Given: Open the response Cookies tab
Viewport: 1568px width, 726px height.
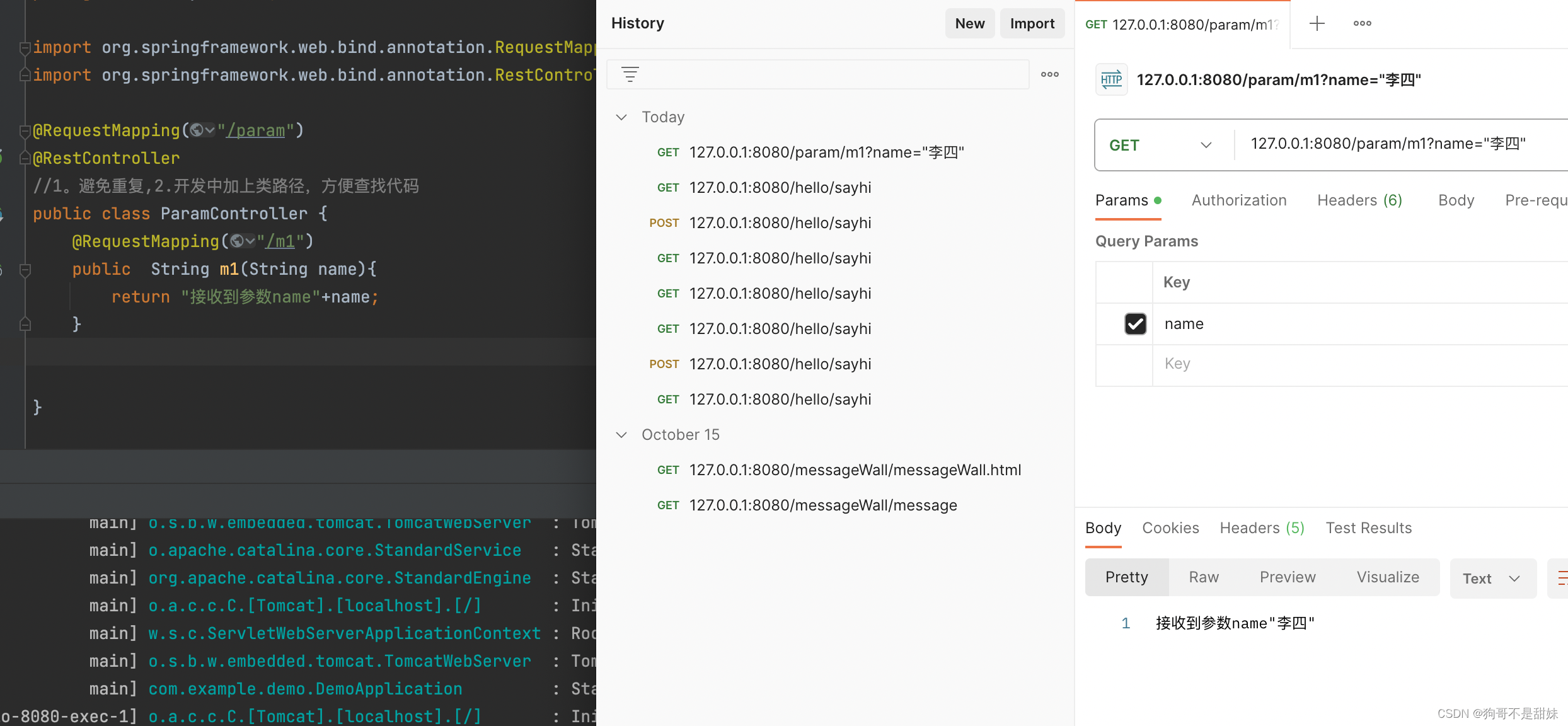Looking at the screenshot, I should [x=1170, y=528].
